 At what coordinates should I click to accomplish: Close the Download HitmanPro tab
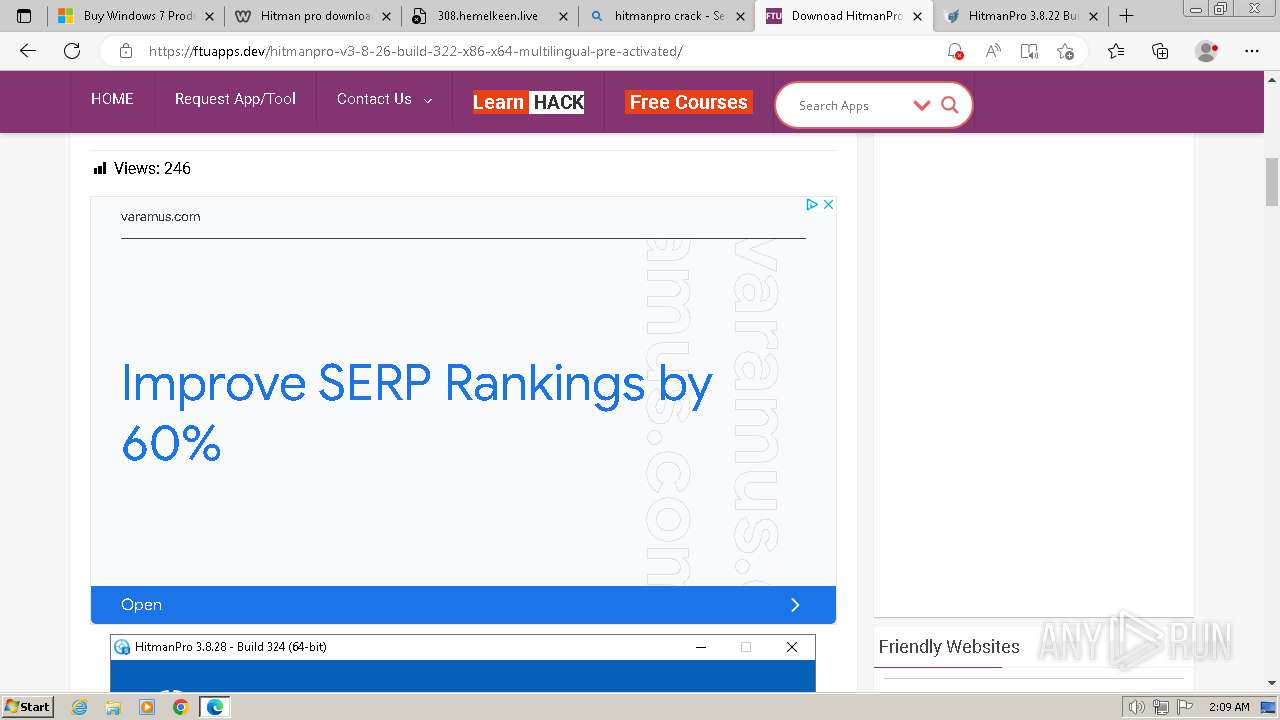point(917,16)
